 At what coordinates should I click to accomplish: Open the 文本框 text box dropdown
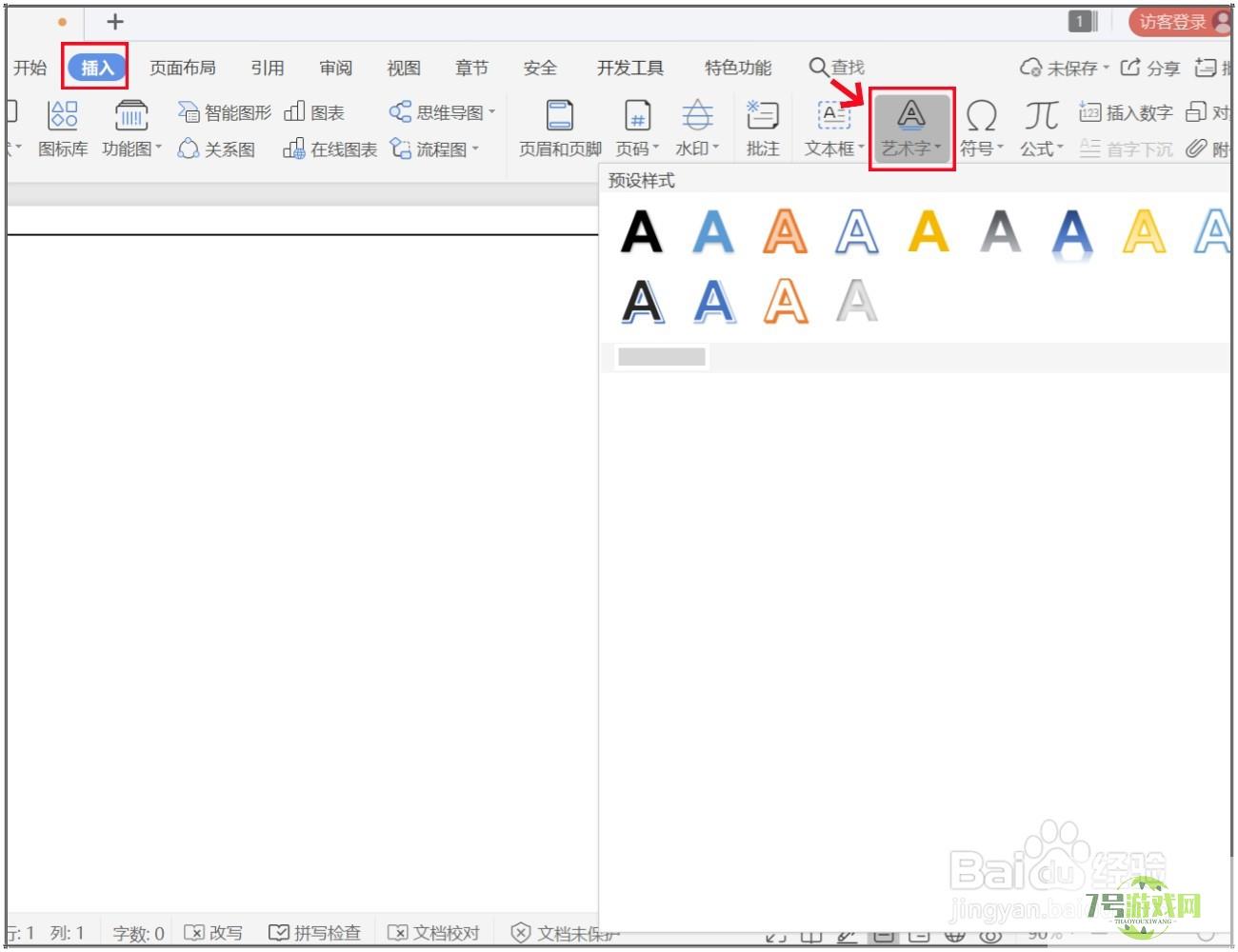tap(834, 129)
